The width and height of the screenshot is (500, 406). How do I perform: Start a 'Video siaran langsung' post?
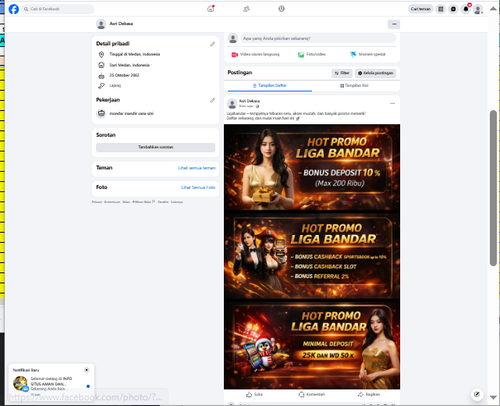[x=256, y=54]
